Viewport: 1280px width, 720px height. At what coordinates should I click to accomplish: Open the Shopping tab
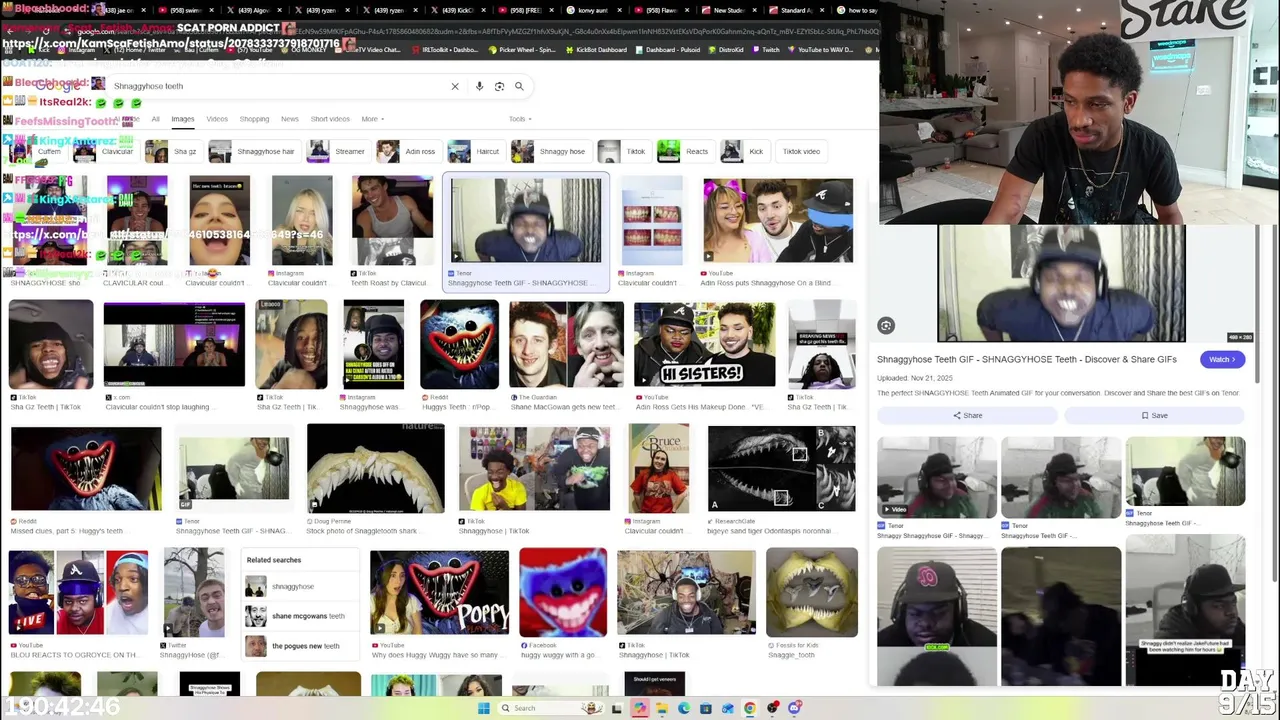click(x=254, y=119)
